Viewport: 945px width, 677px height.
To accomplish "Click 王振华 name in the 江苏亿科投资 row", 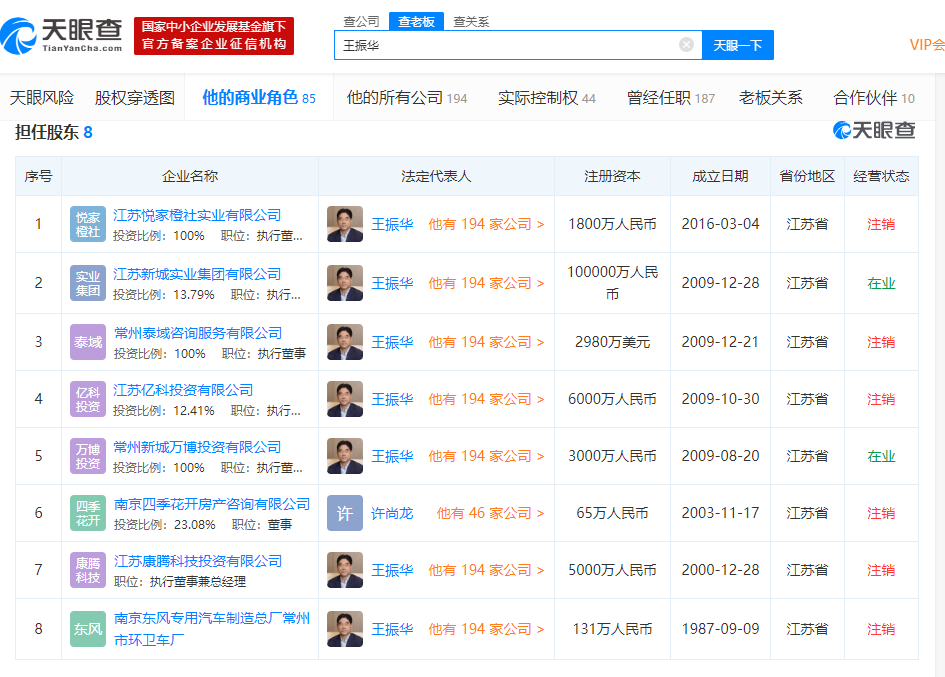I will pyautogui.click(x=392, y=399).
